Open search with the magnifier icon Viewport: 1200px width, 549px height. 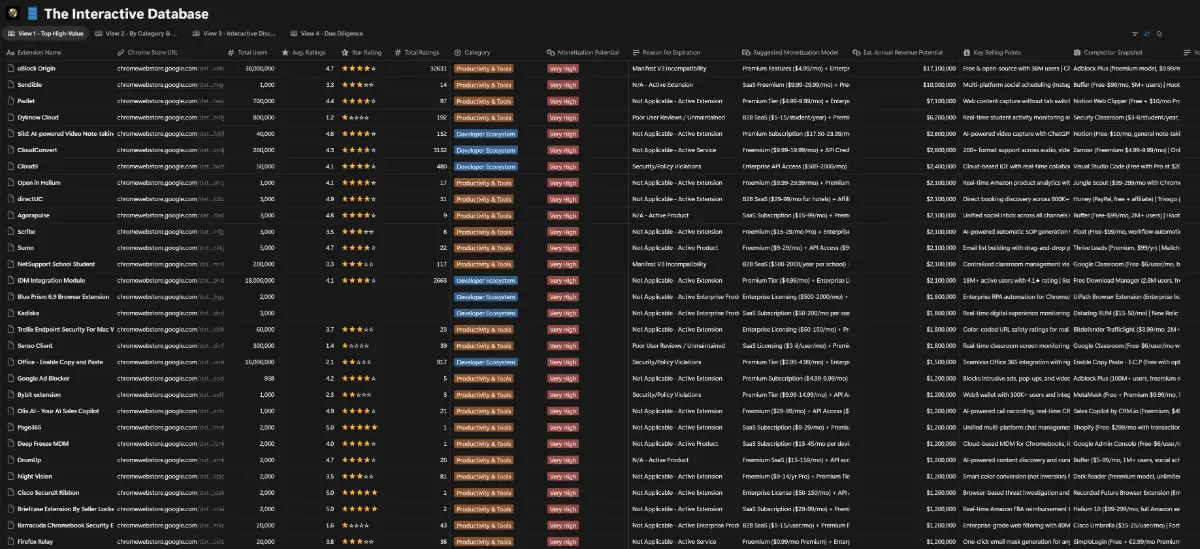(x=1159, y=34)
